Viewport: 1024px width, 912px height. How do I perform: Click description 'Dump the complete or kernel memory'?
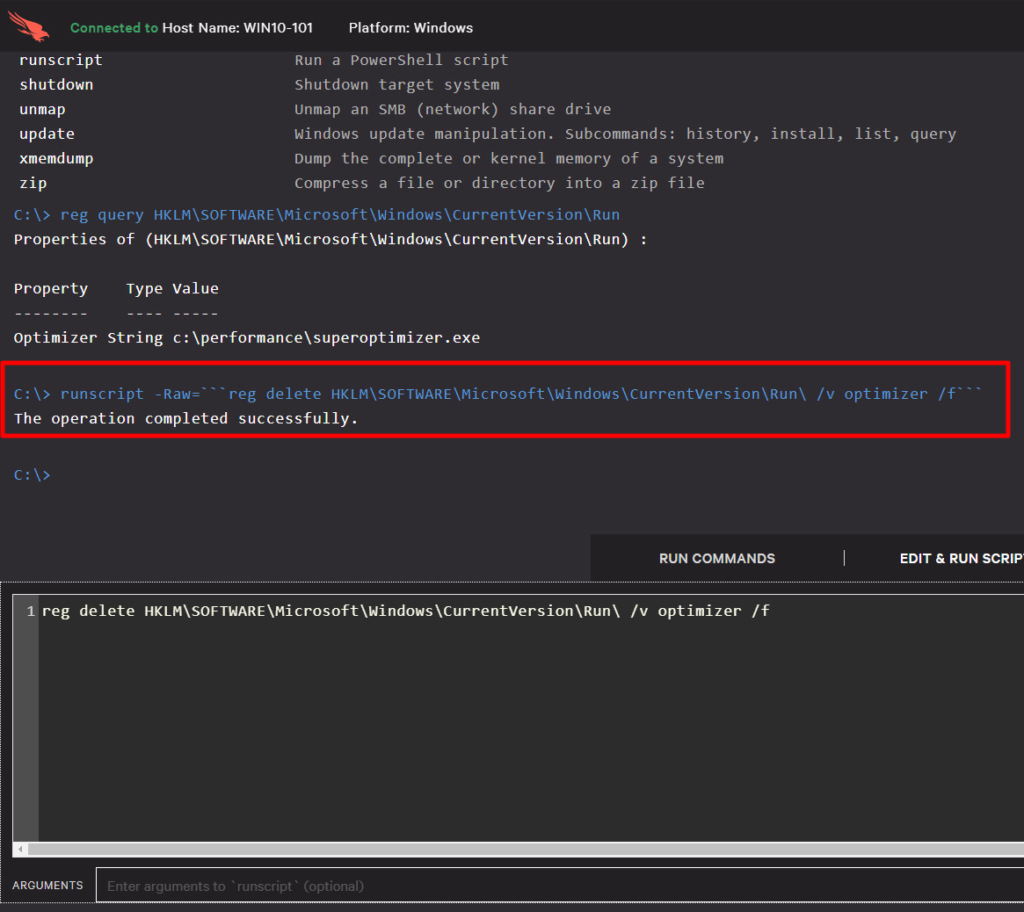(x=509, y=159)
